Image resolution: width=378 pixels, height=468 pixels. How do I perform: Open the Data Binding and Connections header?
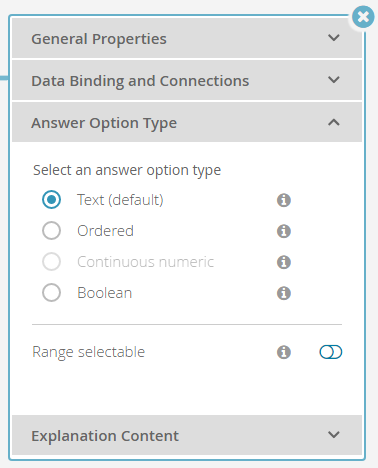tap(187, 80)
